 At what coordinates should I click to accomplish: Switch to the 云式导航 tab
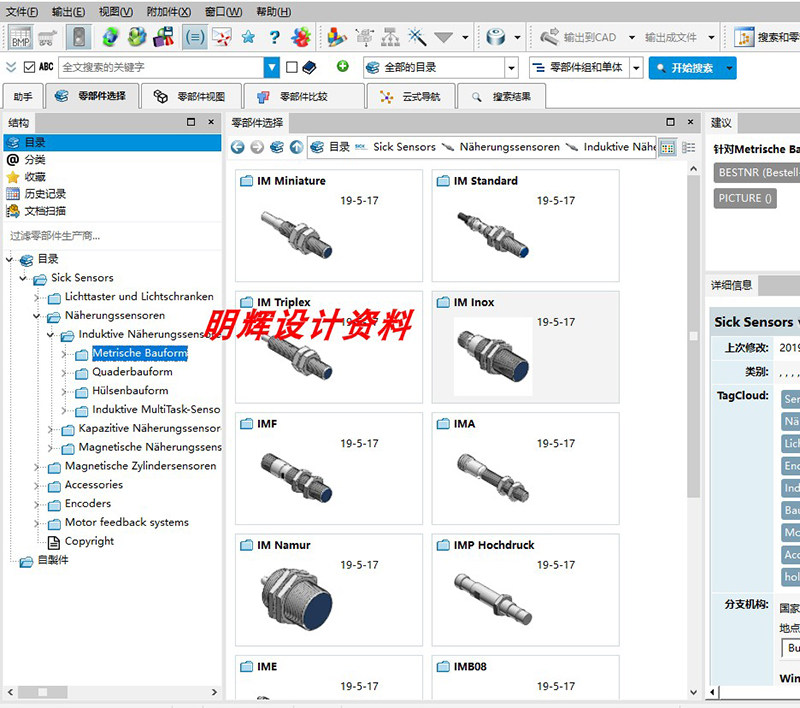coord(411,96)
